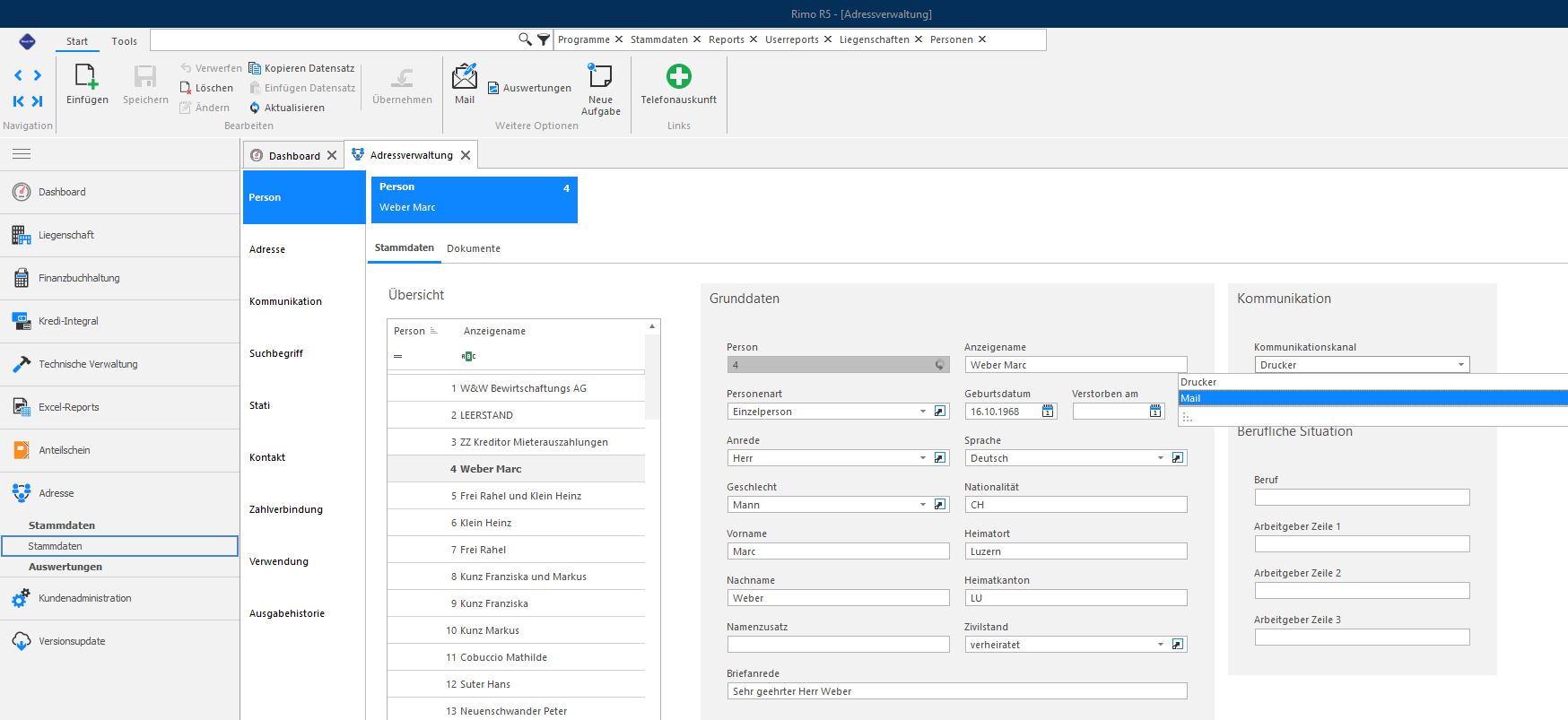Expand the Personenart dropdown
This screenshot has height=720, width=1568.
[923, 412]
